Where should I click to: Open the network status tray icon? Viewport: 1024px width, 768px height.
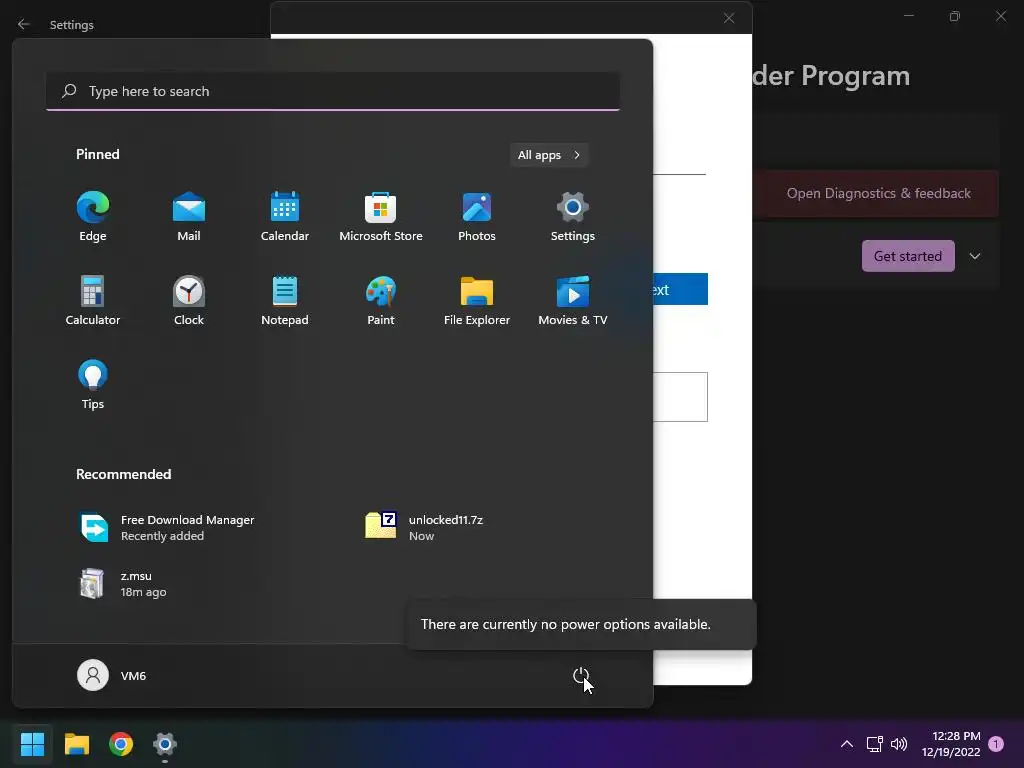[874, 744]
